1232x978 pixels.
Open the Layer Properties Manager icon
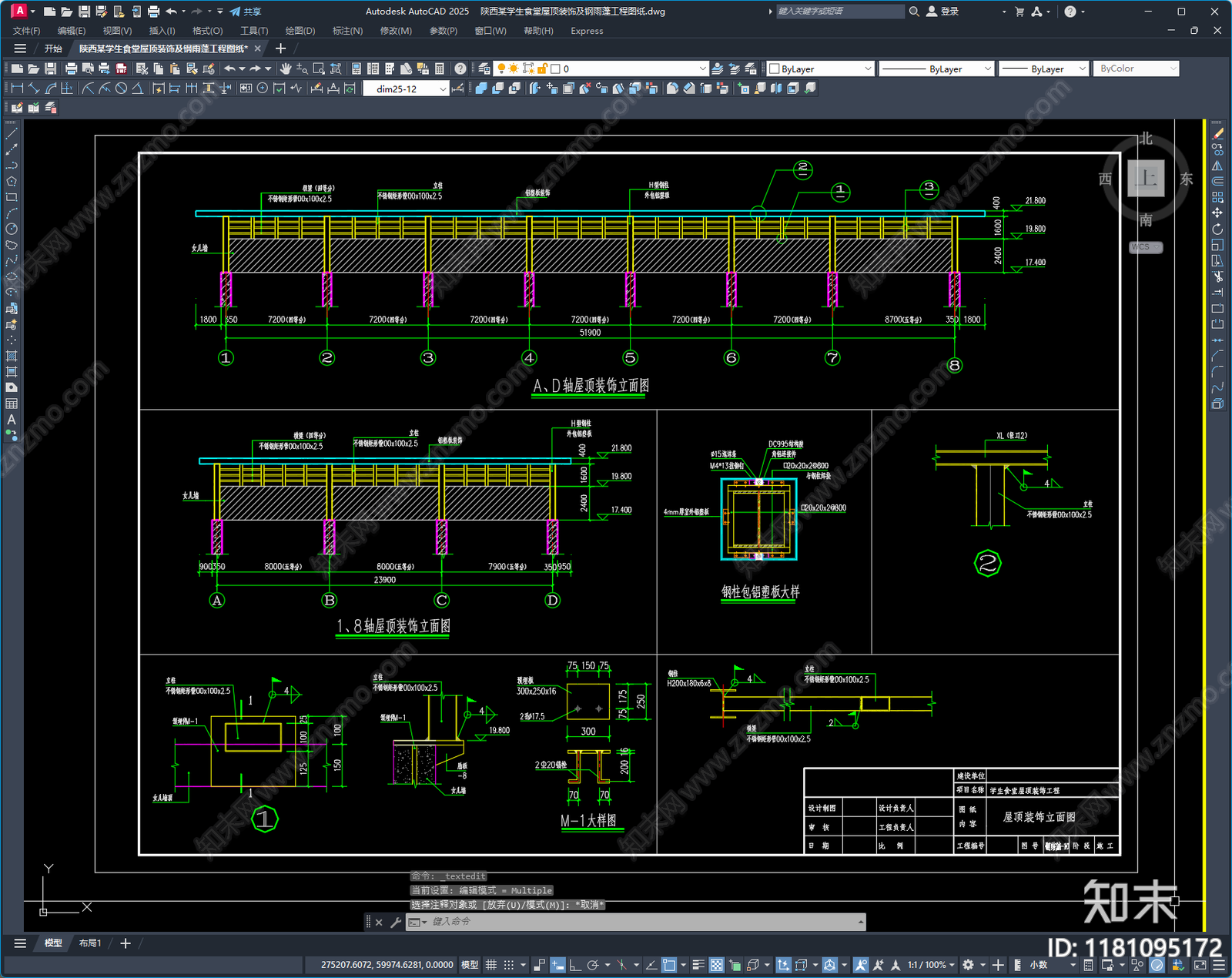point(484,69)
